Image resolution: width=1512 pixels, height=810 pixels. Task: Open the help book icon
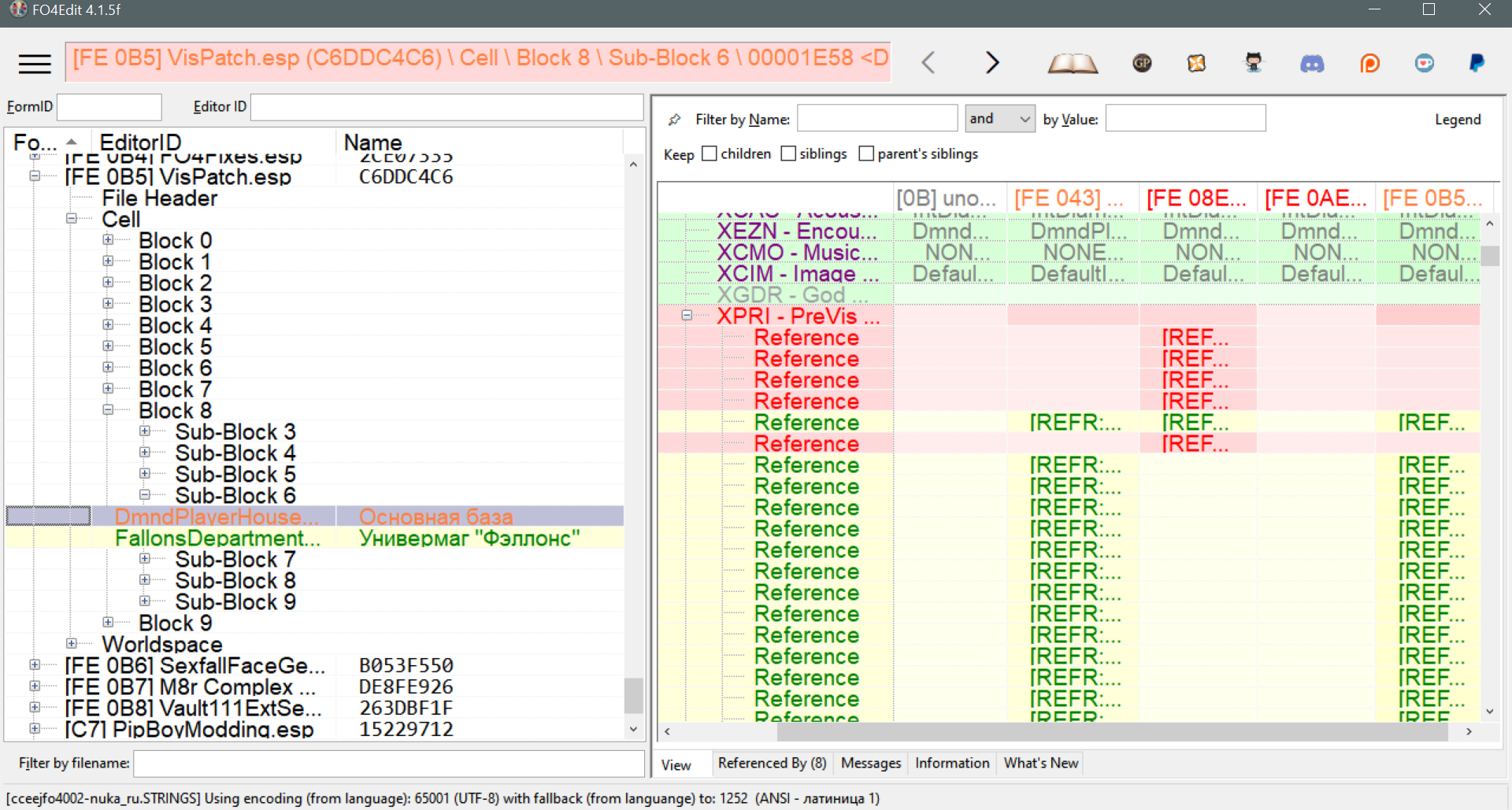[x=1072, y=63]
